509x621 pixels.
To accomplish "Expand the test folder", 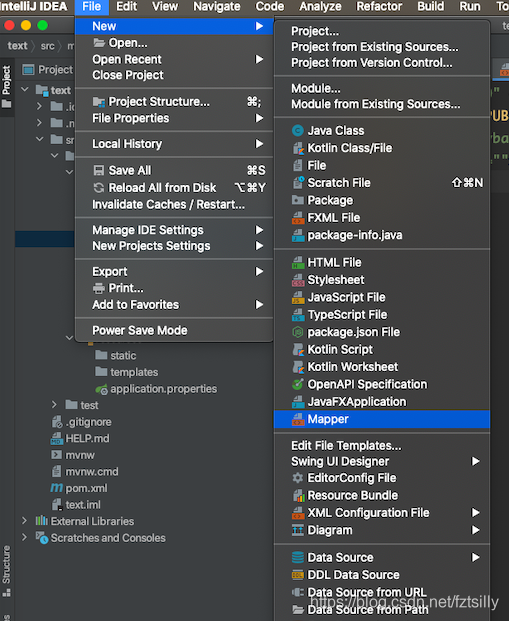I will [x=54, y=405].
